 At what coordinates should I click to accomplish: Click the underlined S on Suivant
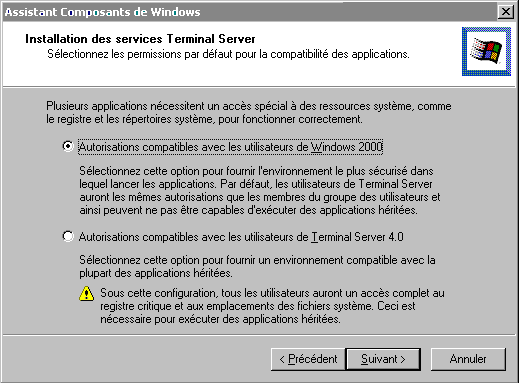tap(364, 359)
